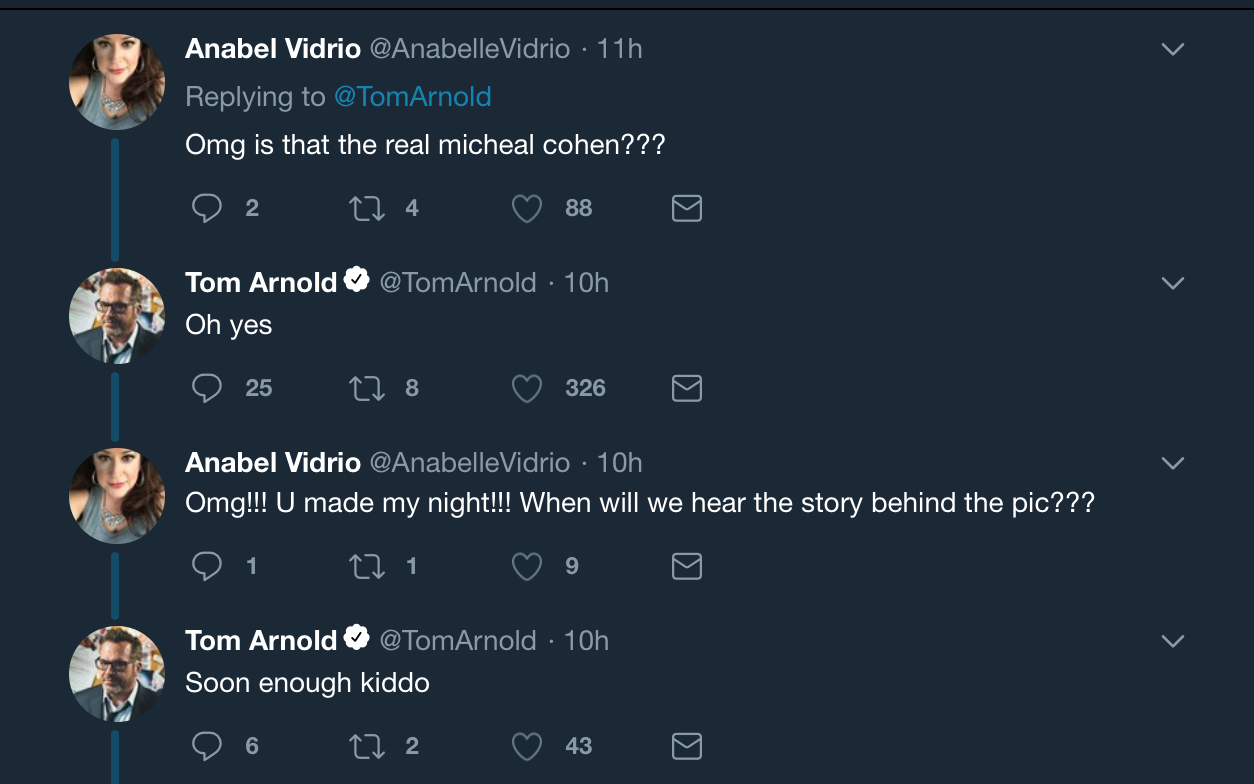Expand the 'Oh yes' tweet options chevron
Screen dimensions: 1254x784
(1172, 283)
